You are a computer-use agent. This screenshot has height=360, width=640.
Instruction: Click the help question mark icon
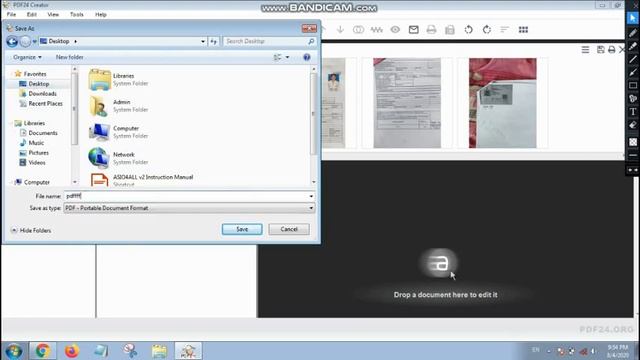[x=307, y=57]
